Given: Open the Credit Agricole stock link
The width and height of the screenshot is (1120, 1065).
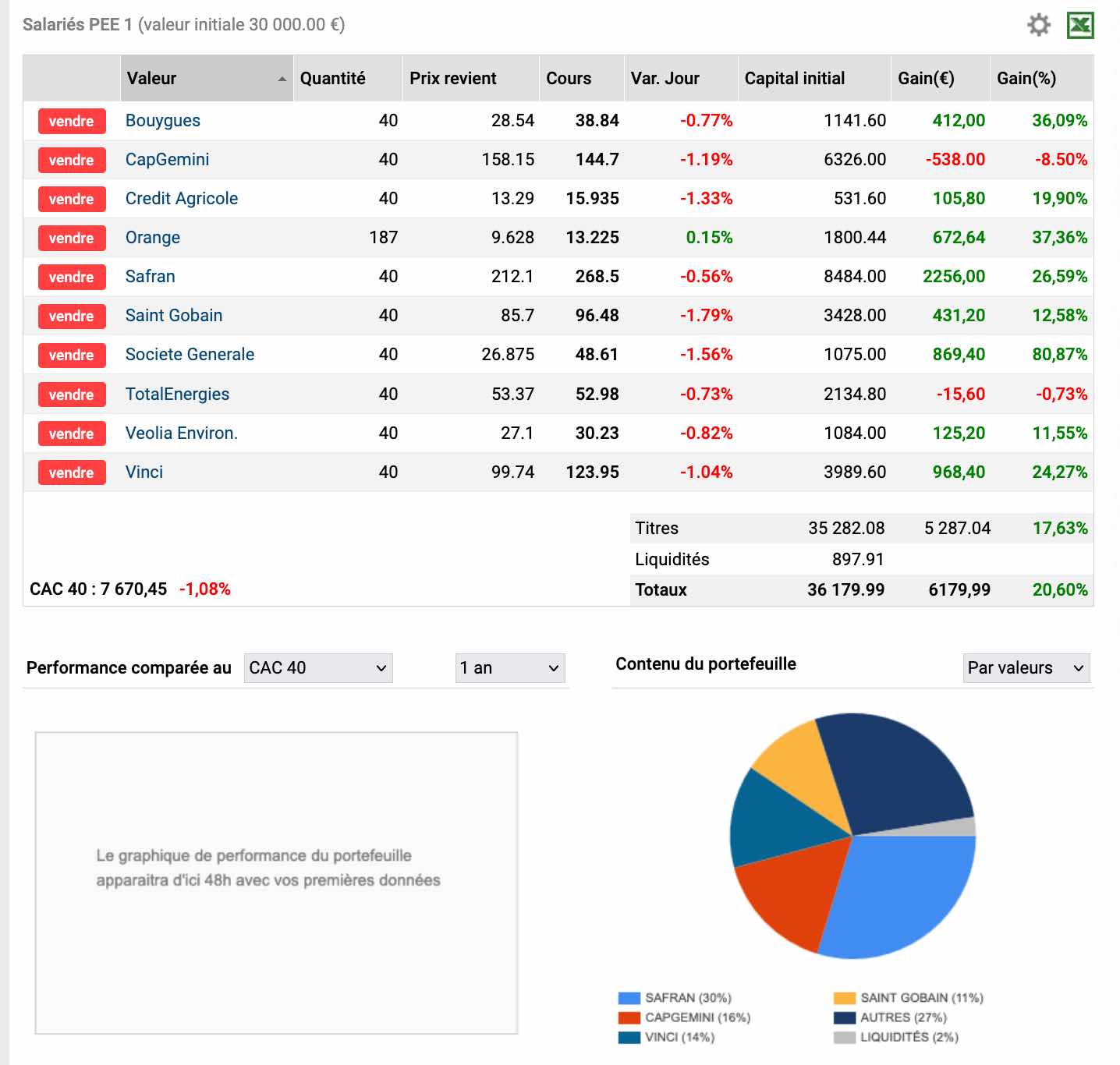Looking at the screenshot, I should pos(182,199).
